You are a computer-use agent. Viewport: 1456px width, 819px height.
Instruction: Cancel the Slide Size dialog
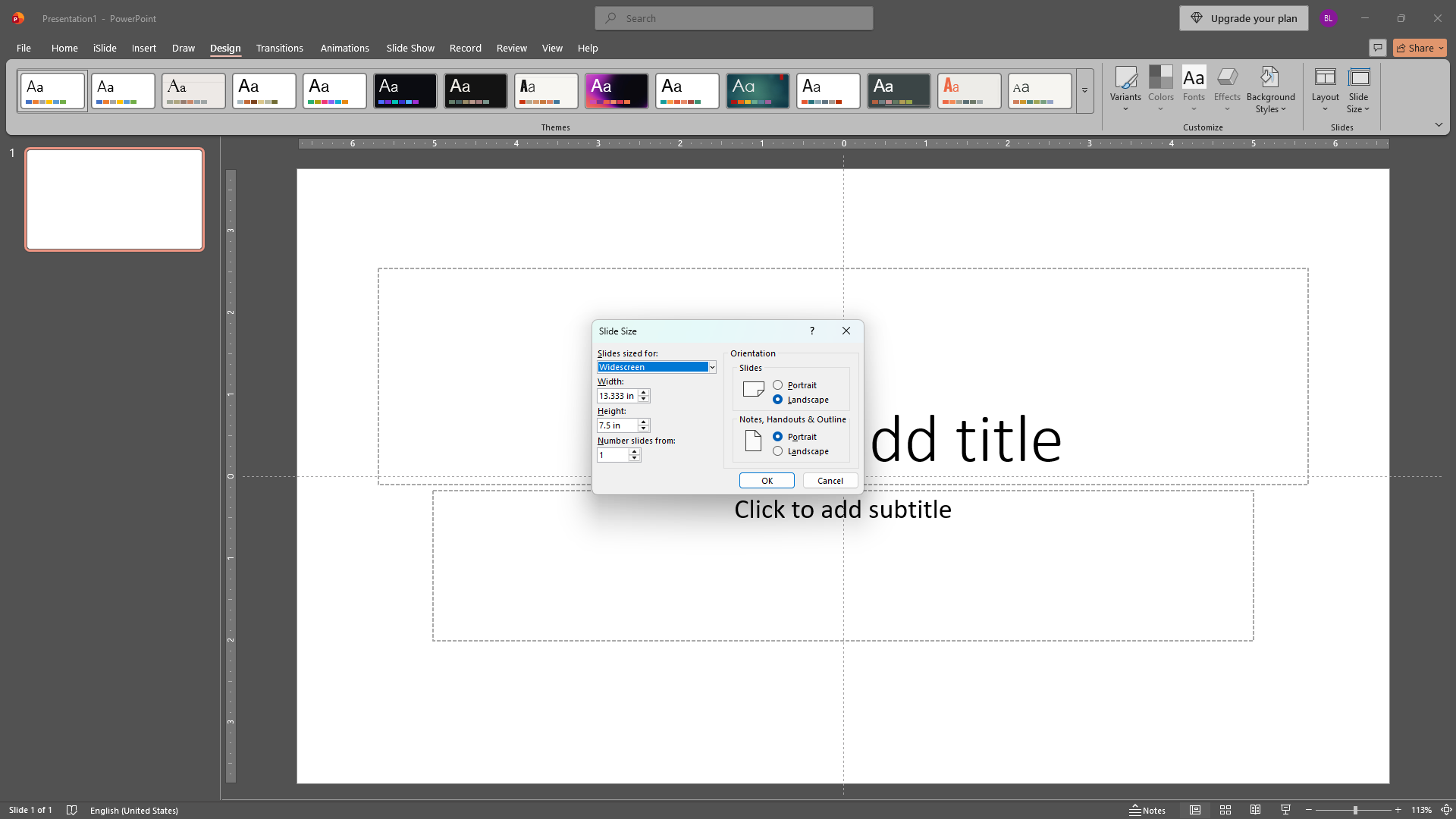point(830,481)
